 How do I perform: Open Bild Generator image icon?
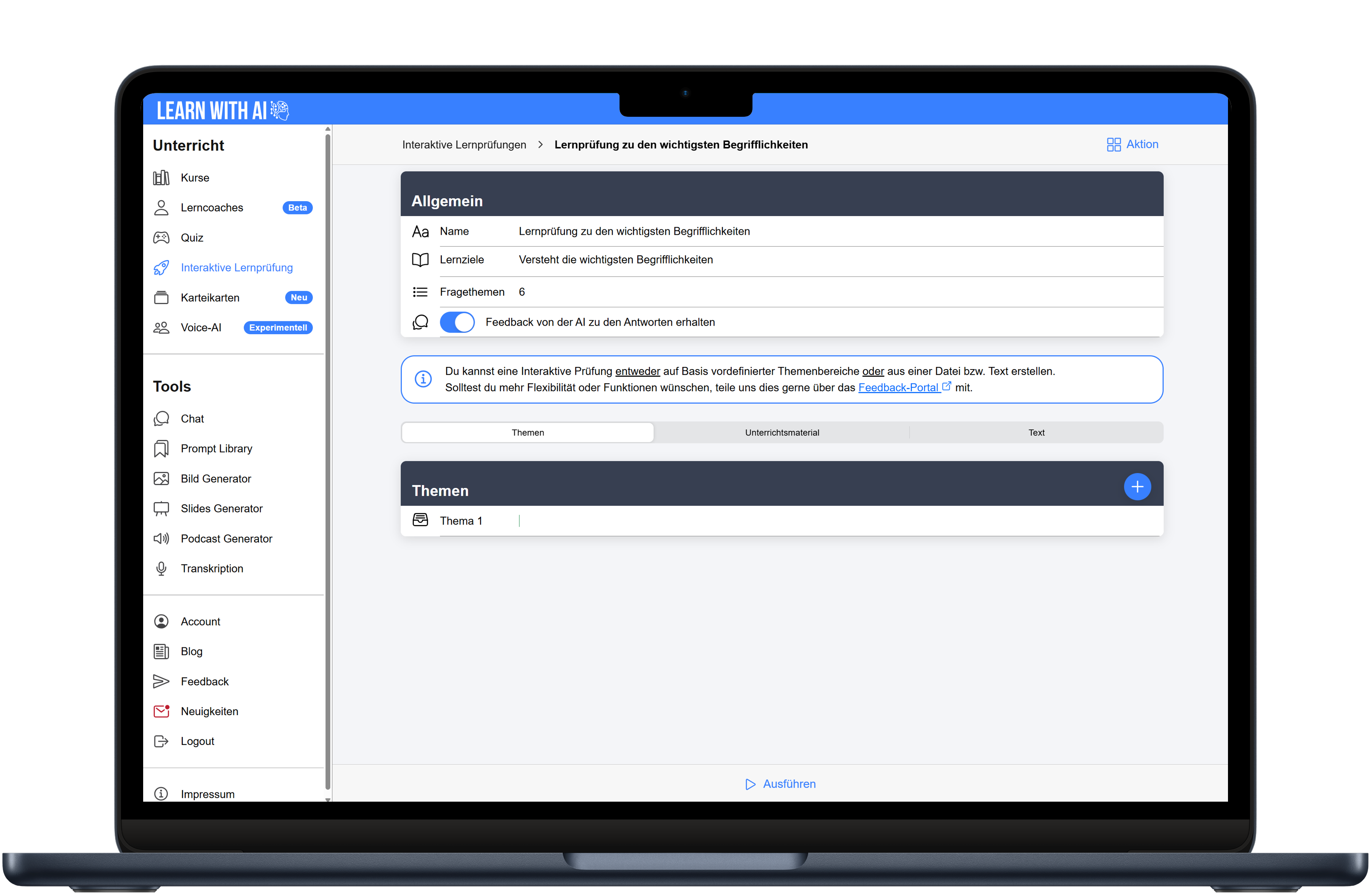[x=161, y=479]
